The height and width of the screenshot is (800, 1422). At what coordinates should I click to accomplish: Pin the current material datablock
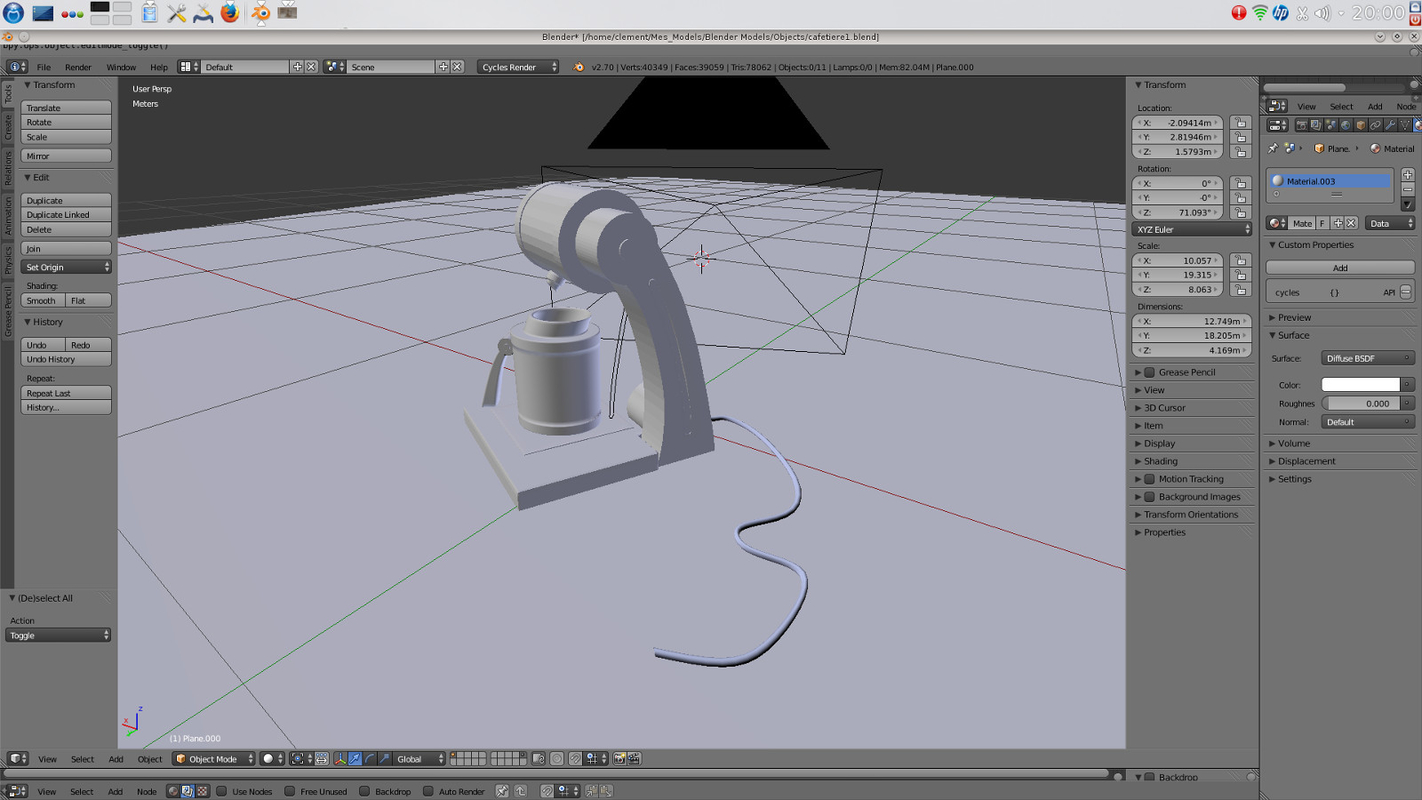point(1273,148)
